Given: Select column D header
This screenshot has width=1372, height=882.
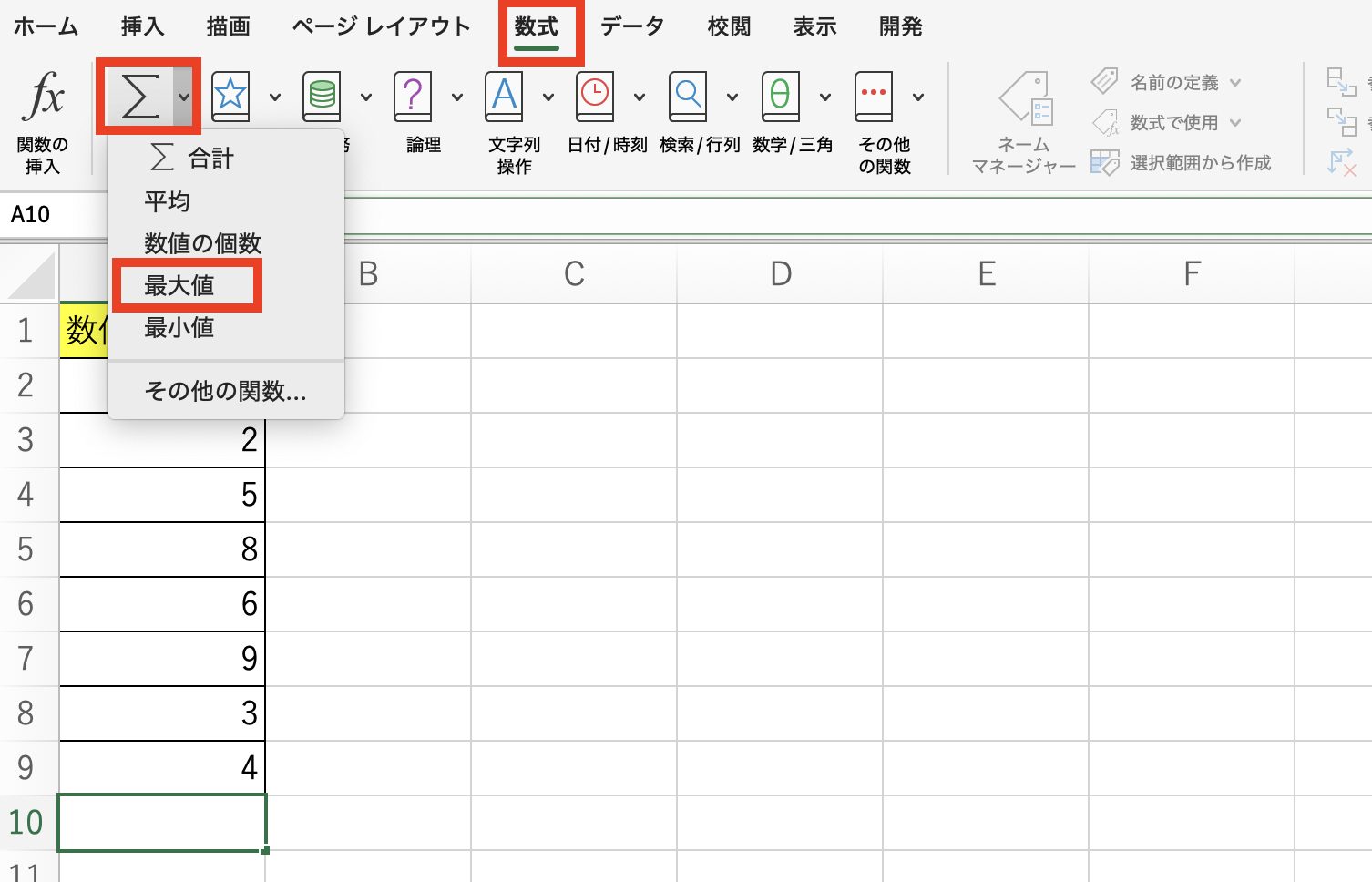Looking at the screenshot, I should 780,273.
